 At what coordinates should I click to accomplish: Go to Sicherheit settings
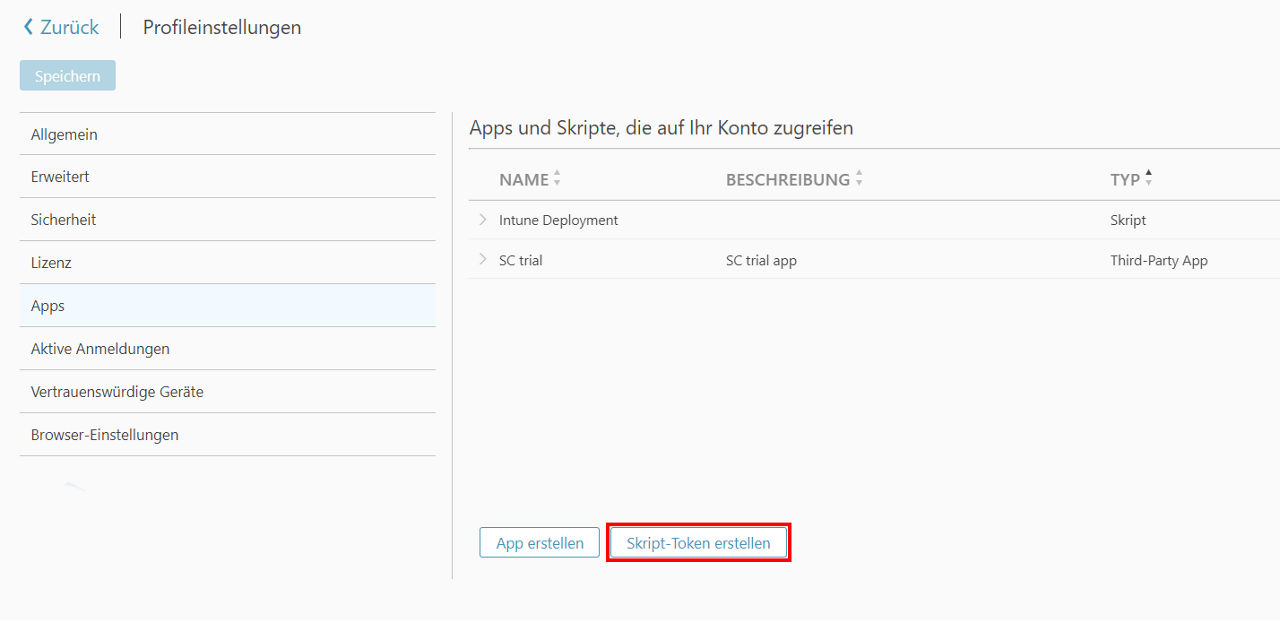tap(227, 219)
